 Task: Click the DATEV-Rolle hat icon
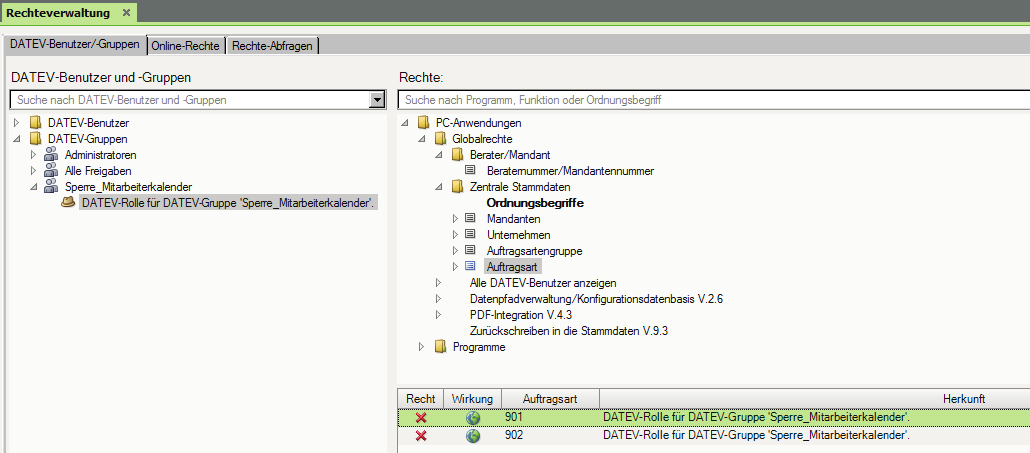click(68, 203)
